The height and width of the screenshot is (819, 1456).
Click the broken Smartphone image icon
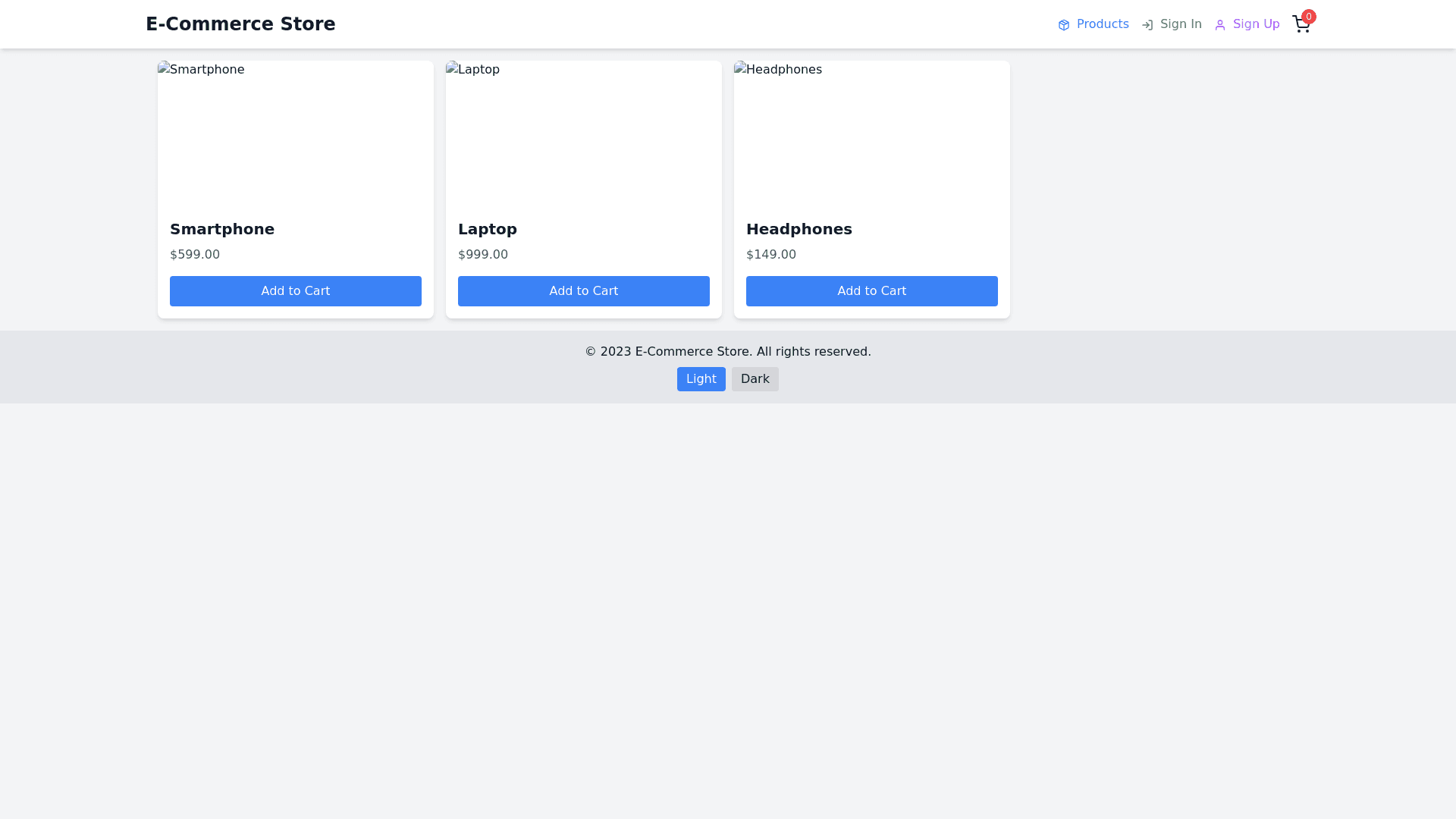point(164,69)
